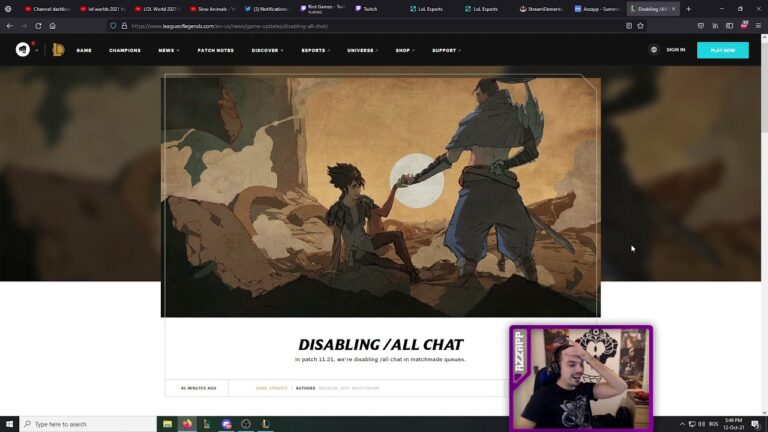This screenshot has width=768, height=432.
Task: Switch to the Azzapp tab
Action: (597, 9)
